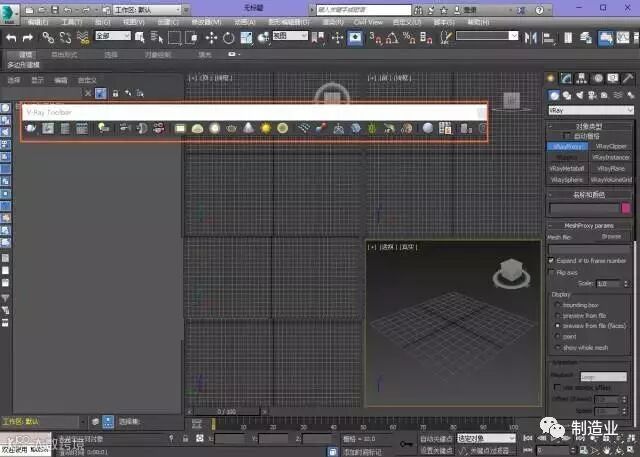The width and height of the screenshot is (640, 457).
Task: Select the show whole mesh radio option
Action: coord(557,347)
